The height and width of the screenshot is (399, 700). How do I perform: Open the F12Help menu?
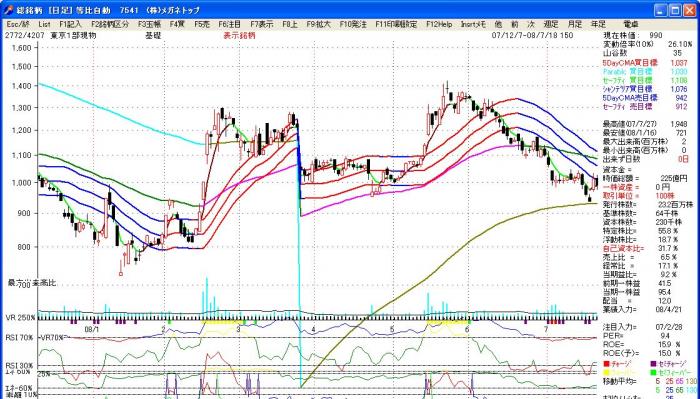tap(439, 25)
